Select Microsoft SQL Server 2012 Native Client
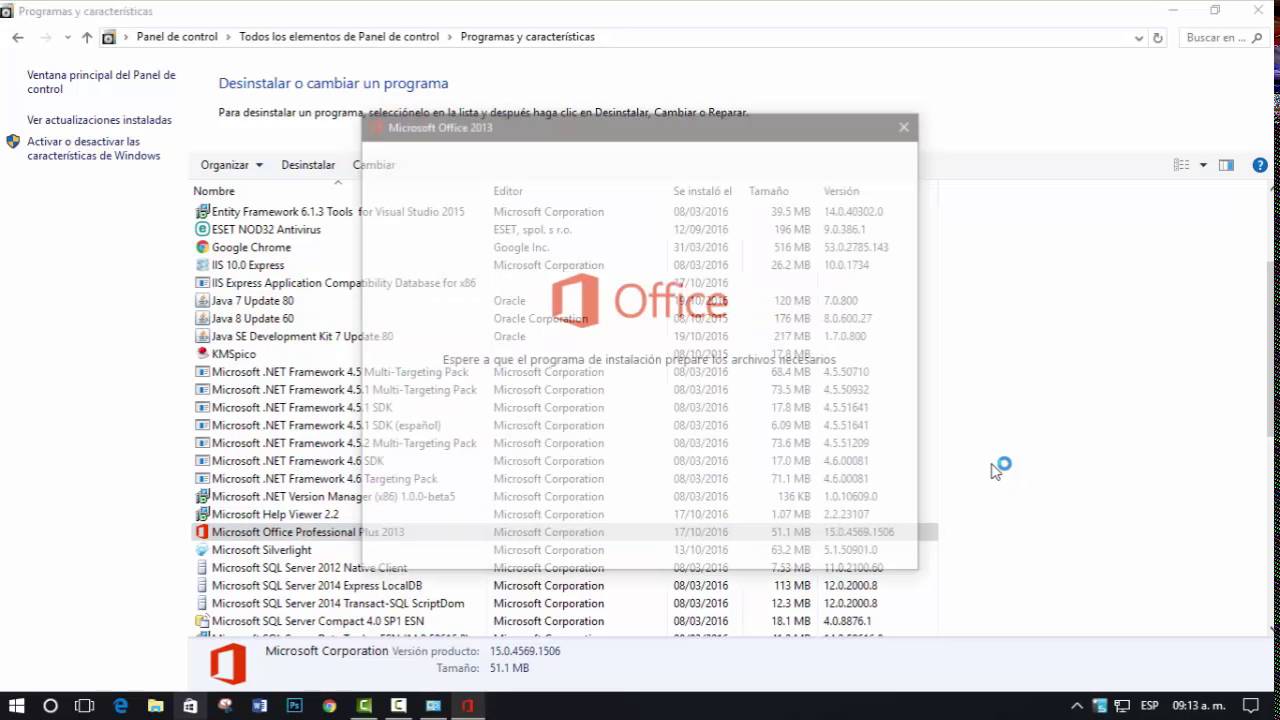Screen dimensions: 1280x720 coord(565,568)
